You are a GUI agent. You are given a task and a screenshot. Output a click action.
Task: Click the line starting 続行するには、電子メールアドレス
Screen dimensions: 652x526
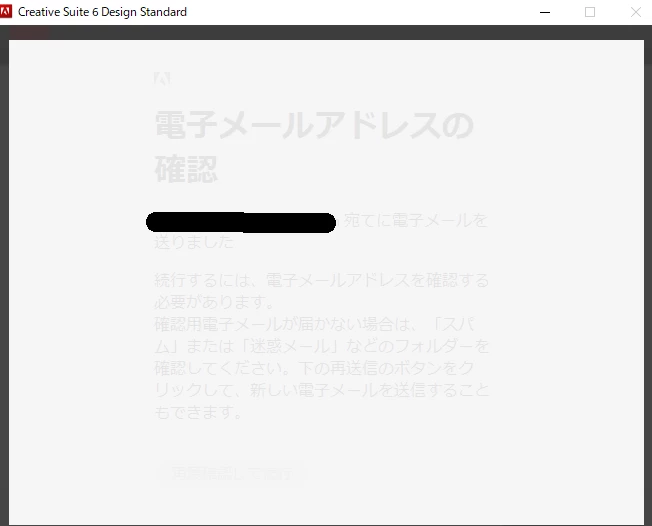pos(321,280)
